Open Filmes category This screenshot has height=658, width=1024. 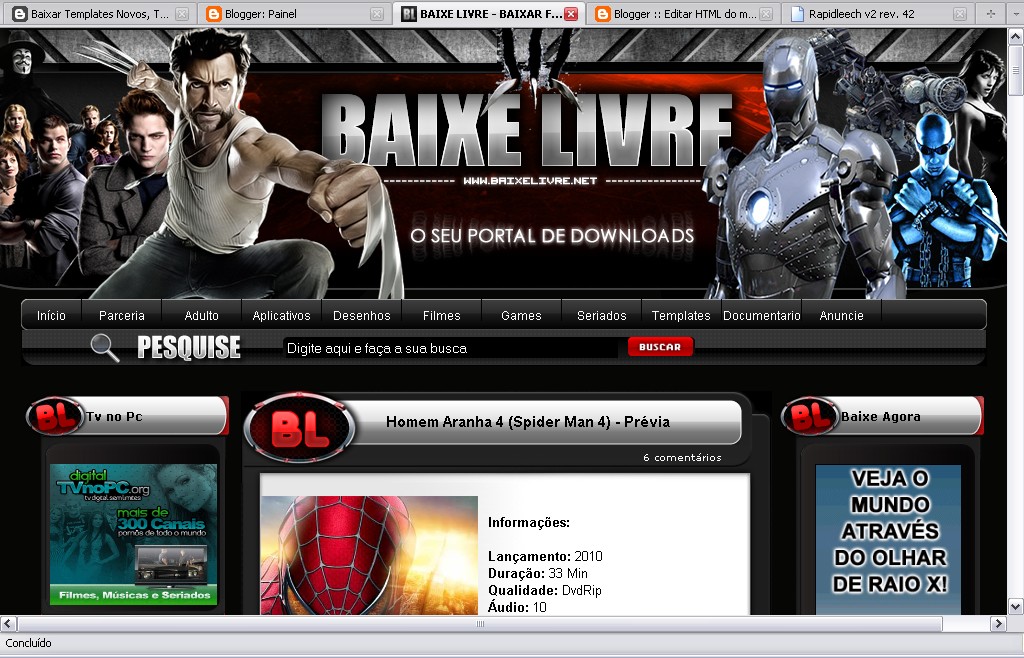pyautogui.click(x=441, y=315)
